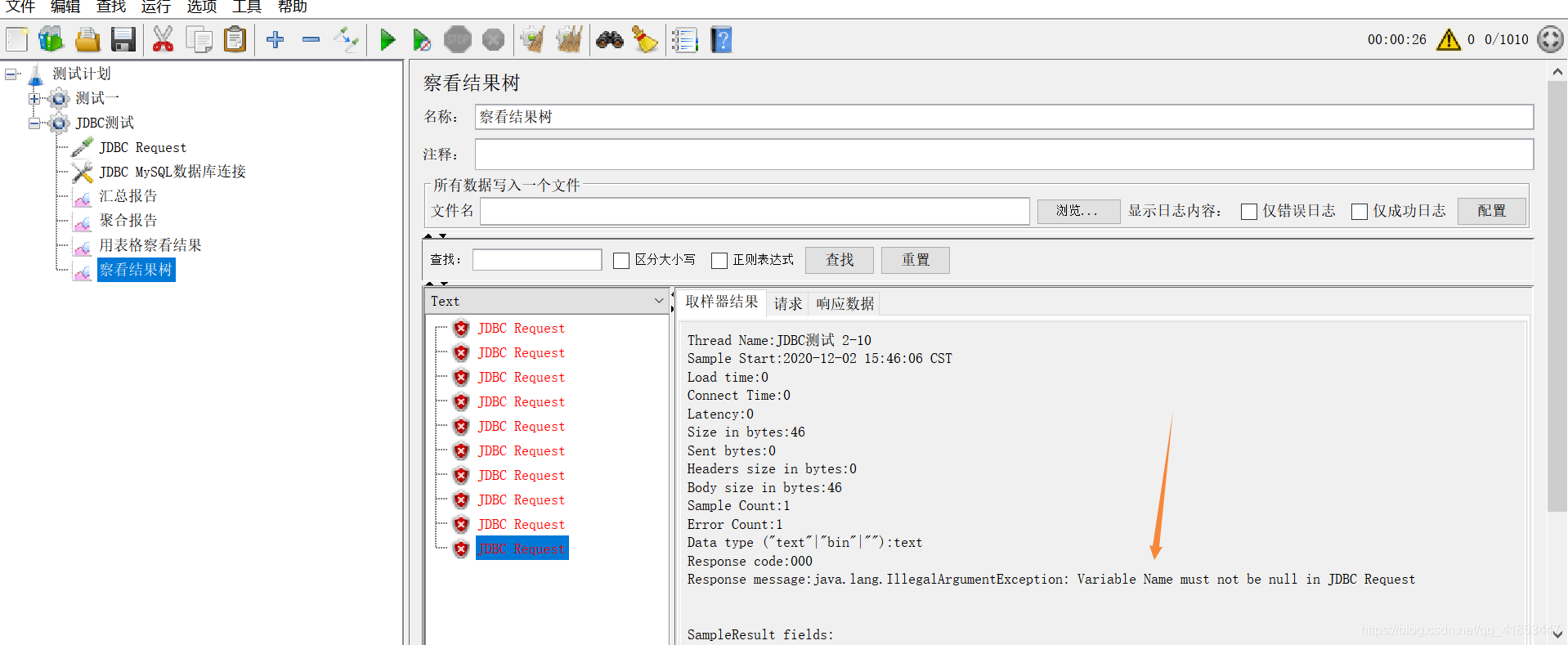Collapse the 测试计划 root node

[x=11, y=74]
